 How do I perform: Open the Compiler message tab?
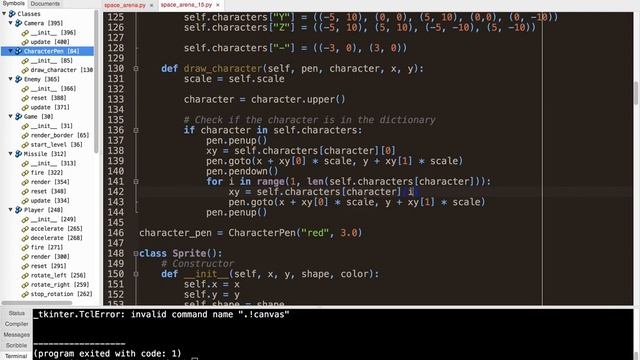[x=16, y=324]
